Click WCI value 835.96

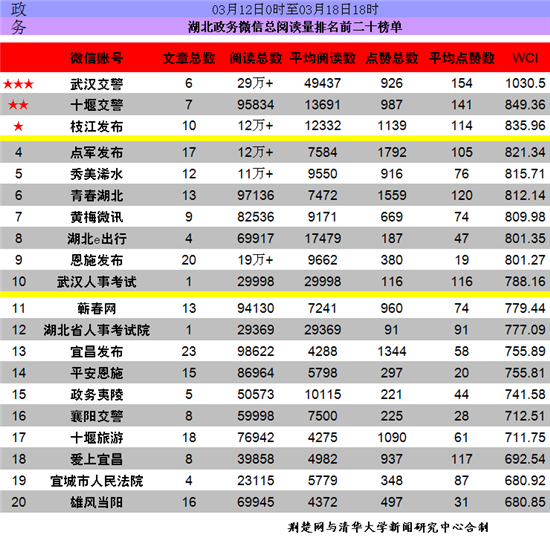pos(525,126)
